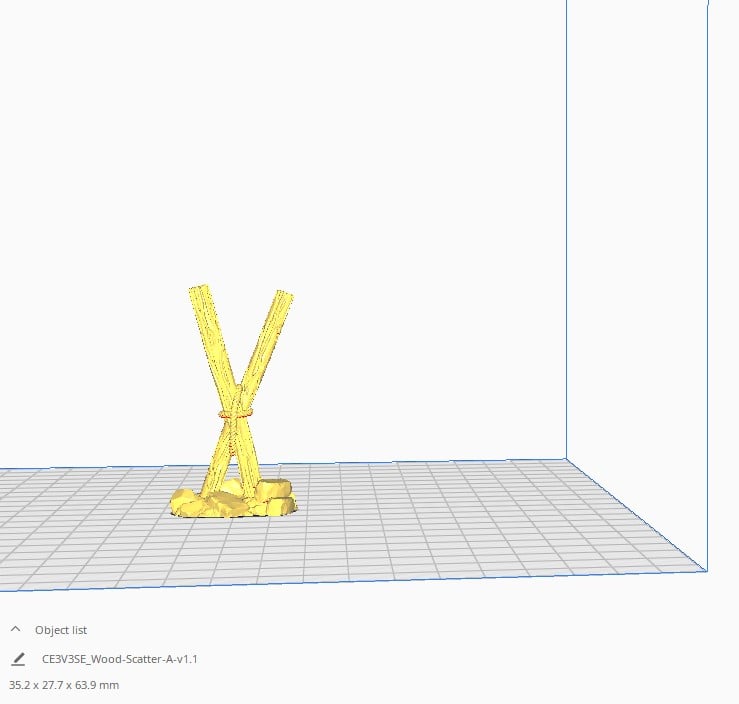This screenshot has width=739, height=704.
Task: Click the Object list label
Action: (61, 630)
